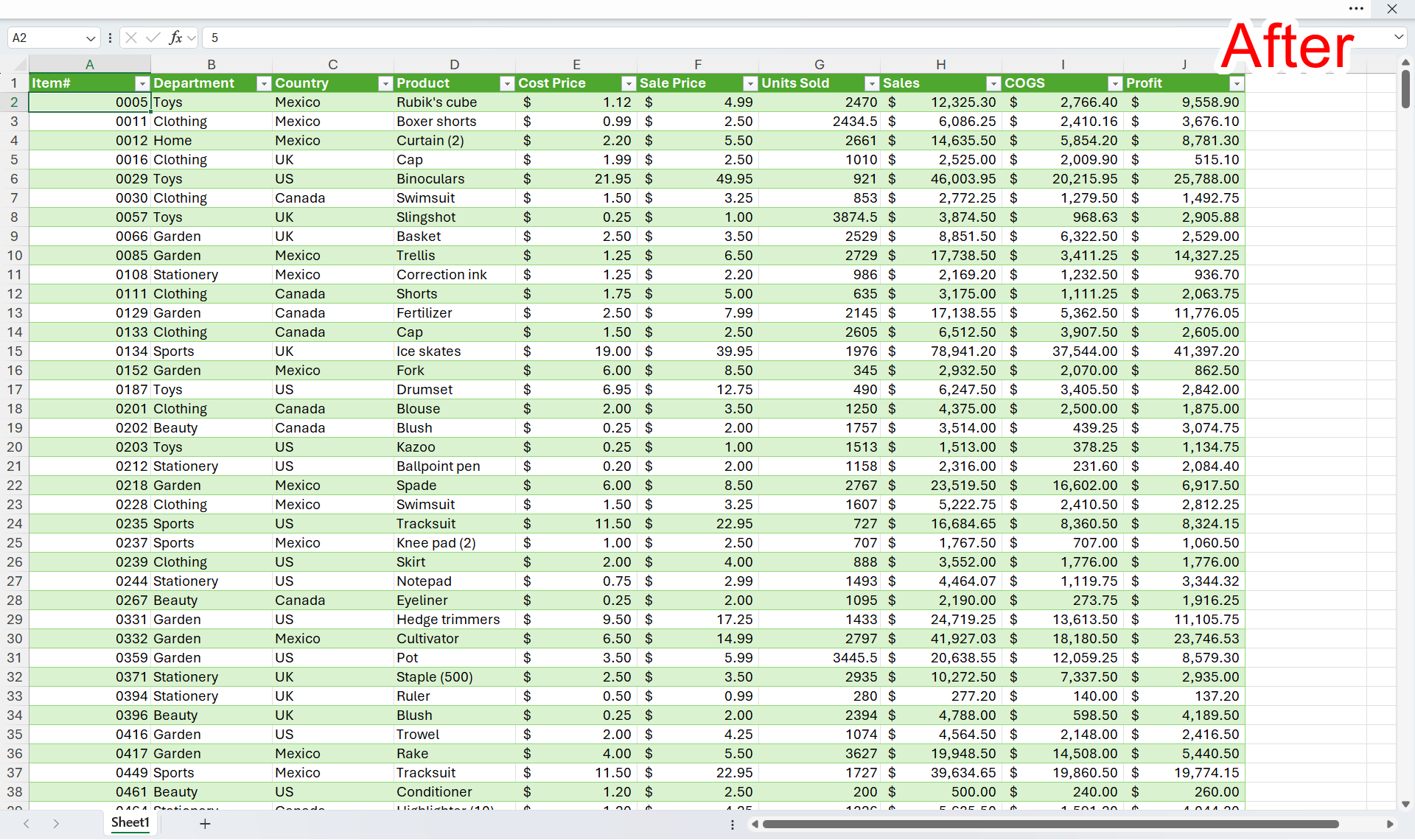Screen dimensions: 1415x840
Task: Click the Conditioner product cell
Action: click(x=455, y=792)
